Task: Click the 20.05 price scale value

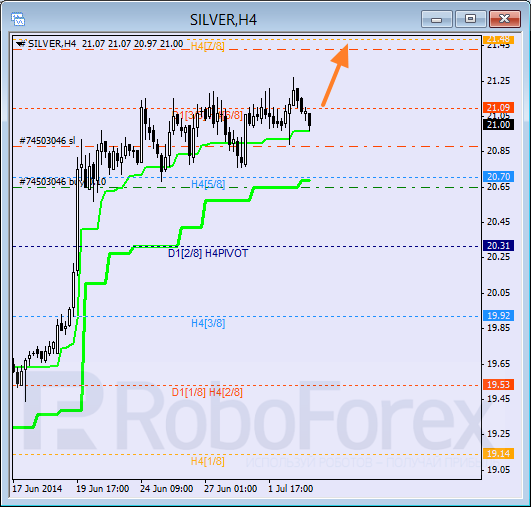Action: pyautogui.click(x=498, y=293)
